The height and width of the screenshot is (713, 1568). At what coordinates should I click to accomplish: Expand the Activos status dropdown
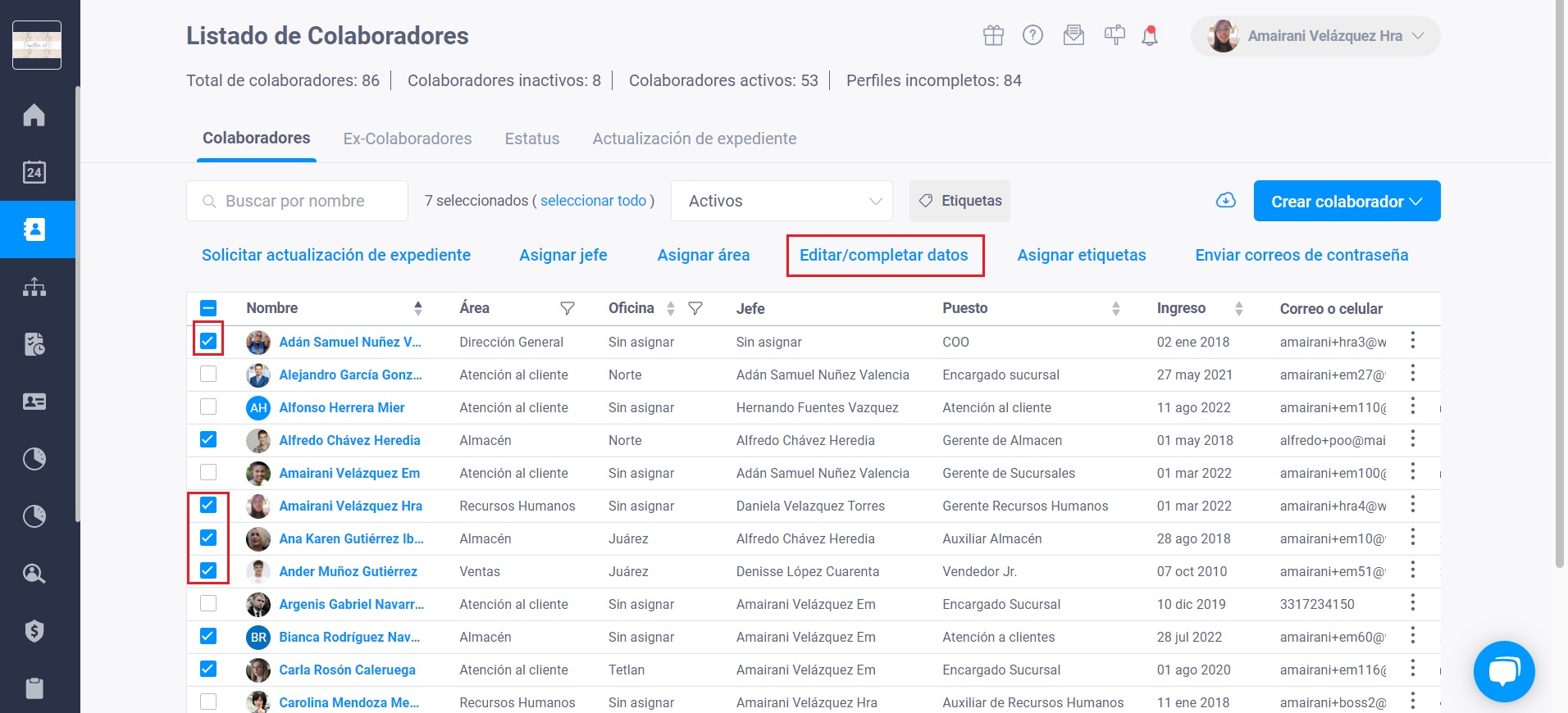pyautogui.click(x=782, y=201)
